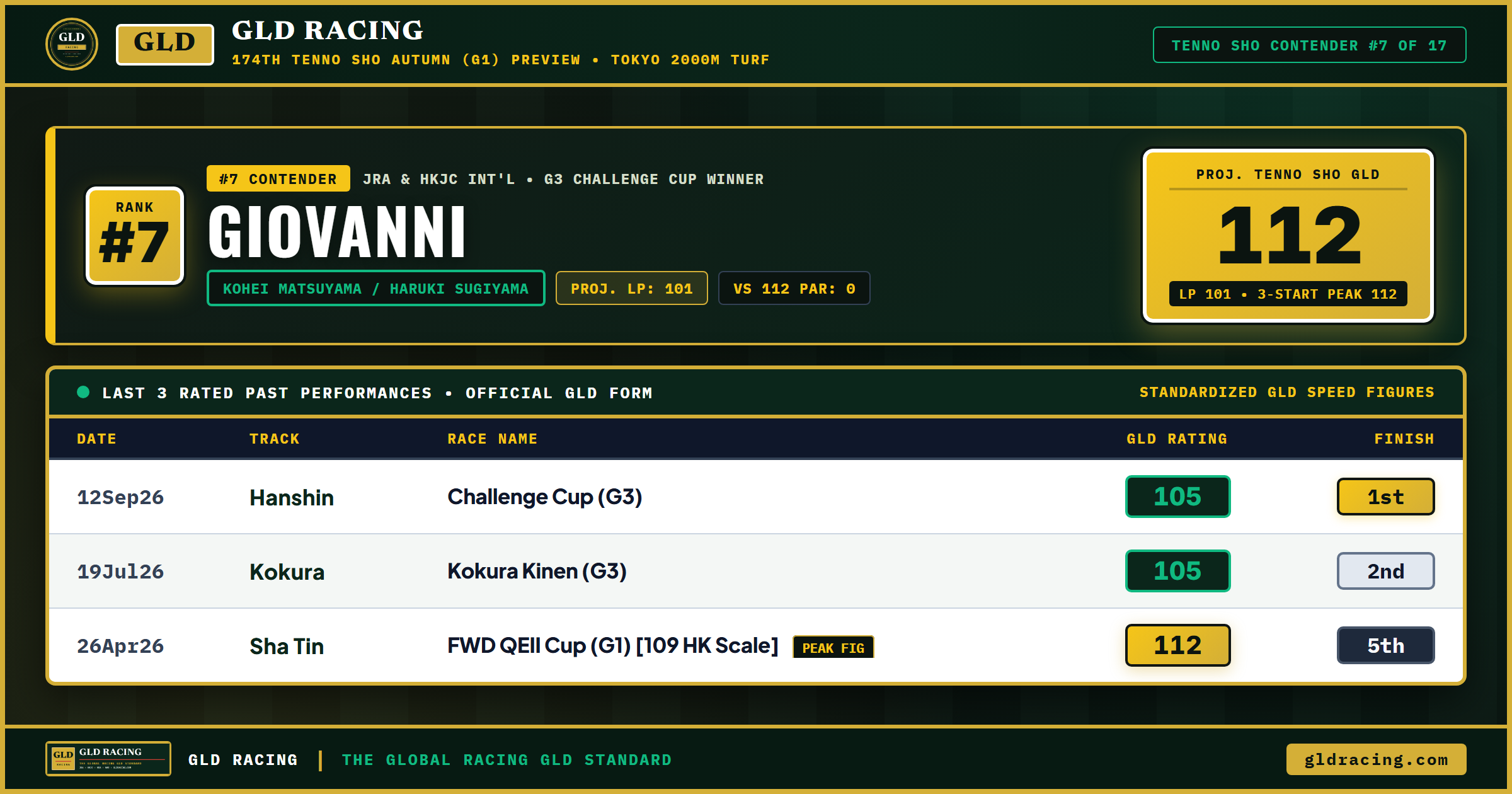The image size is (1512, 794).
Task: Click the Challenge Cup (G3) race name
Action: pyautogui.click(x=544, y=497)
